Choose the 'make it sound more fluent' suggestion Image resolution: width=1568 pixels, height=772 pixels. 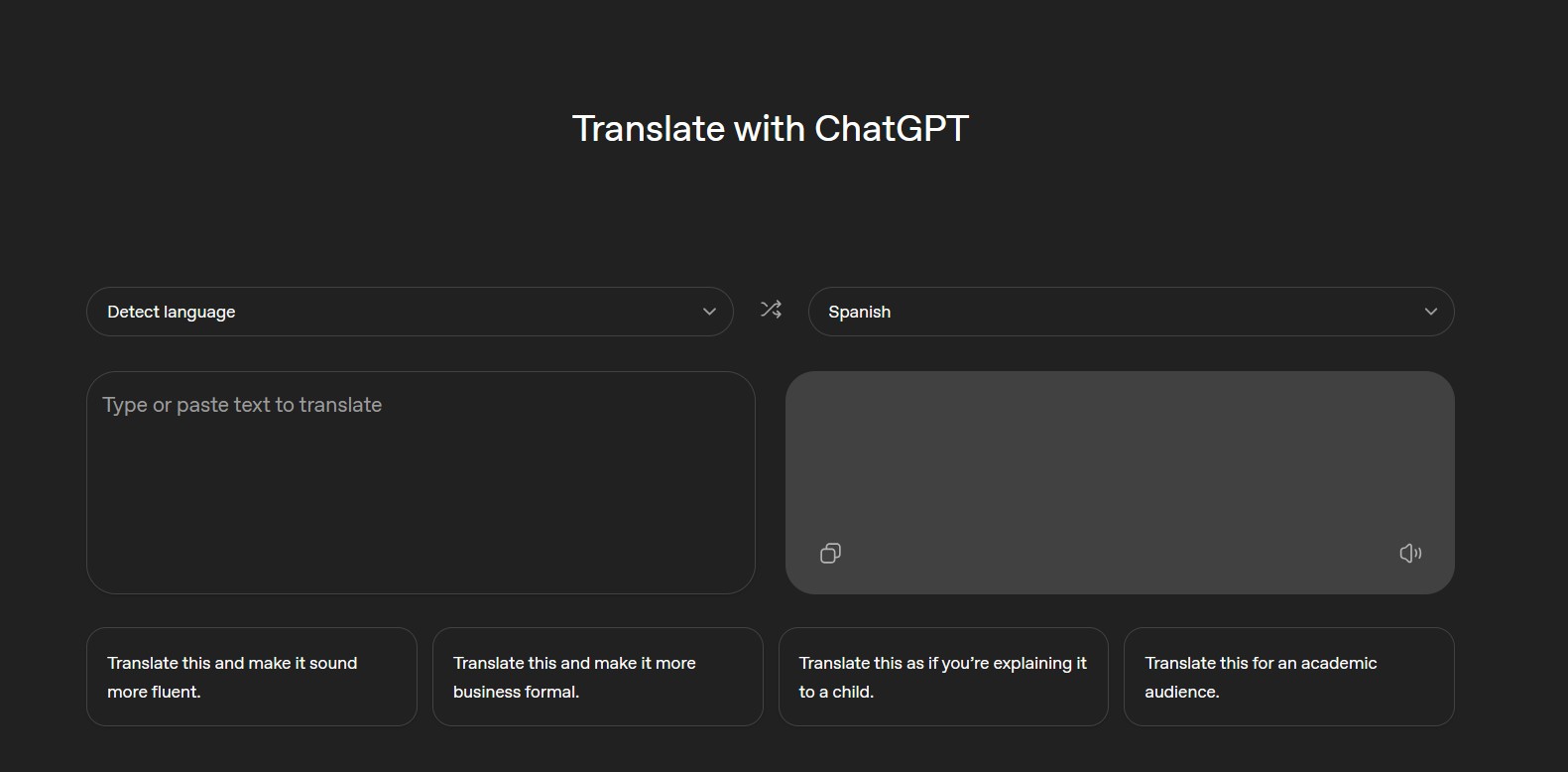tap(252, 677)
